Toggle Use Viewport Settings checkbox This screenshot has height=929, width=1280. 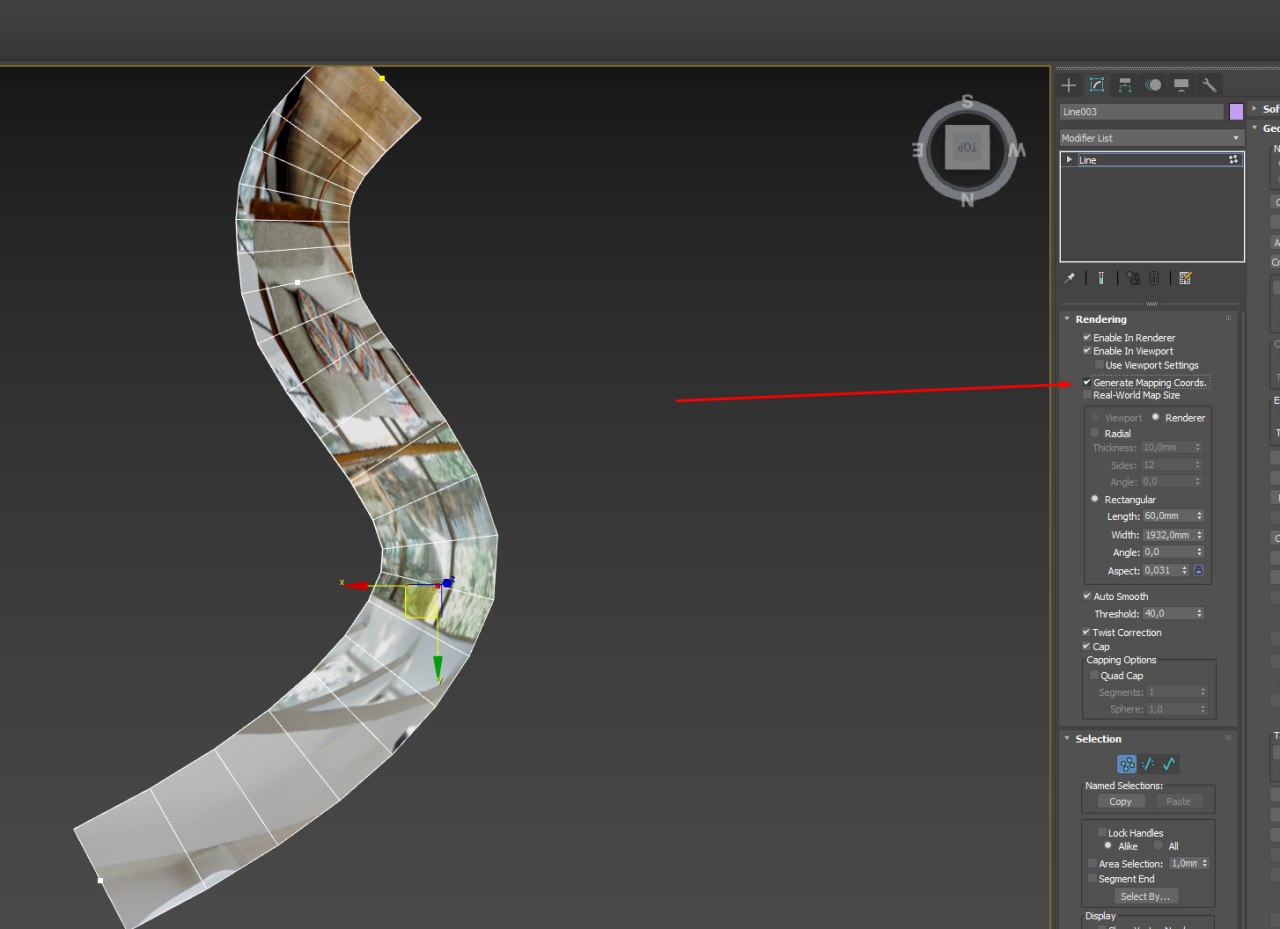1100,365
